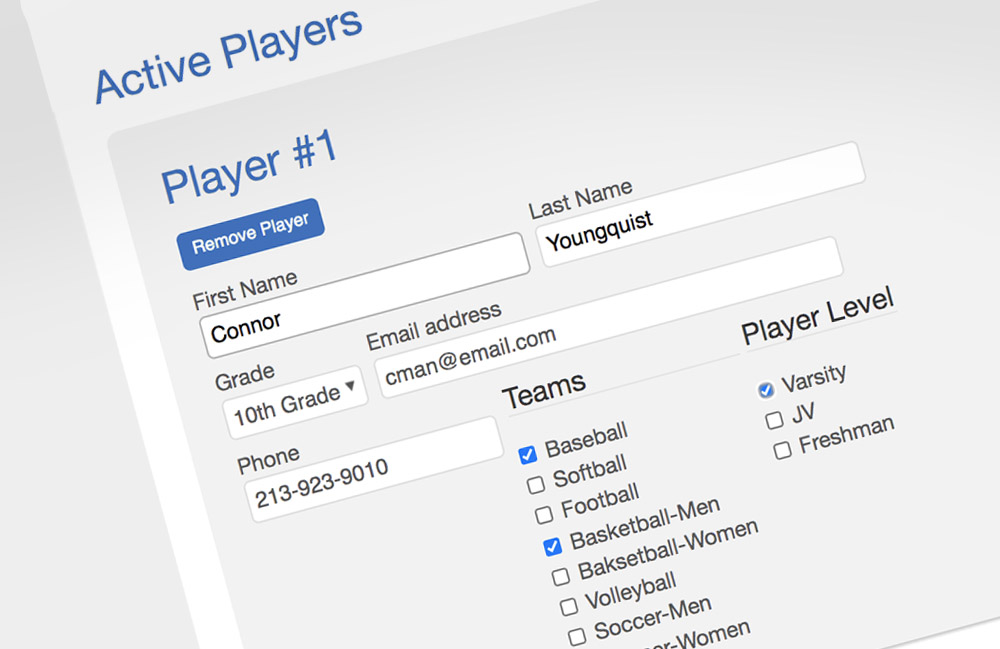Check the Soccer-Men checkbox

pos(577,637)
